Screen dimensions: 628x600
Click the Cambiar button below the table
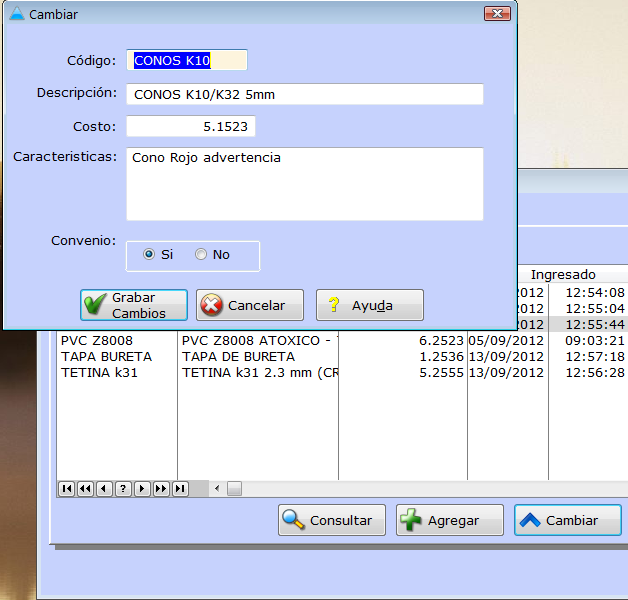click(x=567, y=520)
